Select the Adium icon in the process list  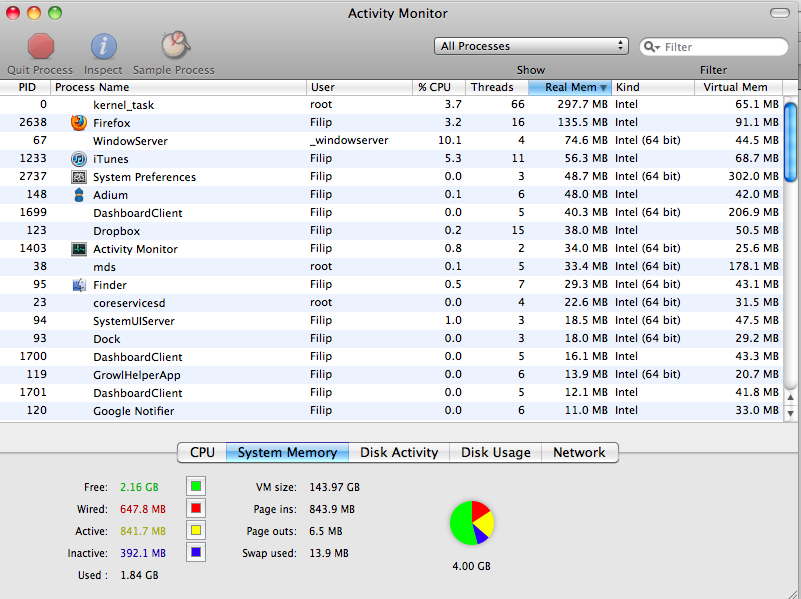point(79,195)
